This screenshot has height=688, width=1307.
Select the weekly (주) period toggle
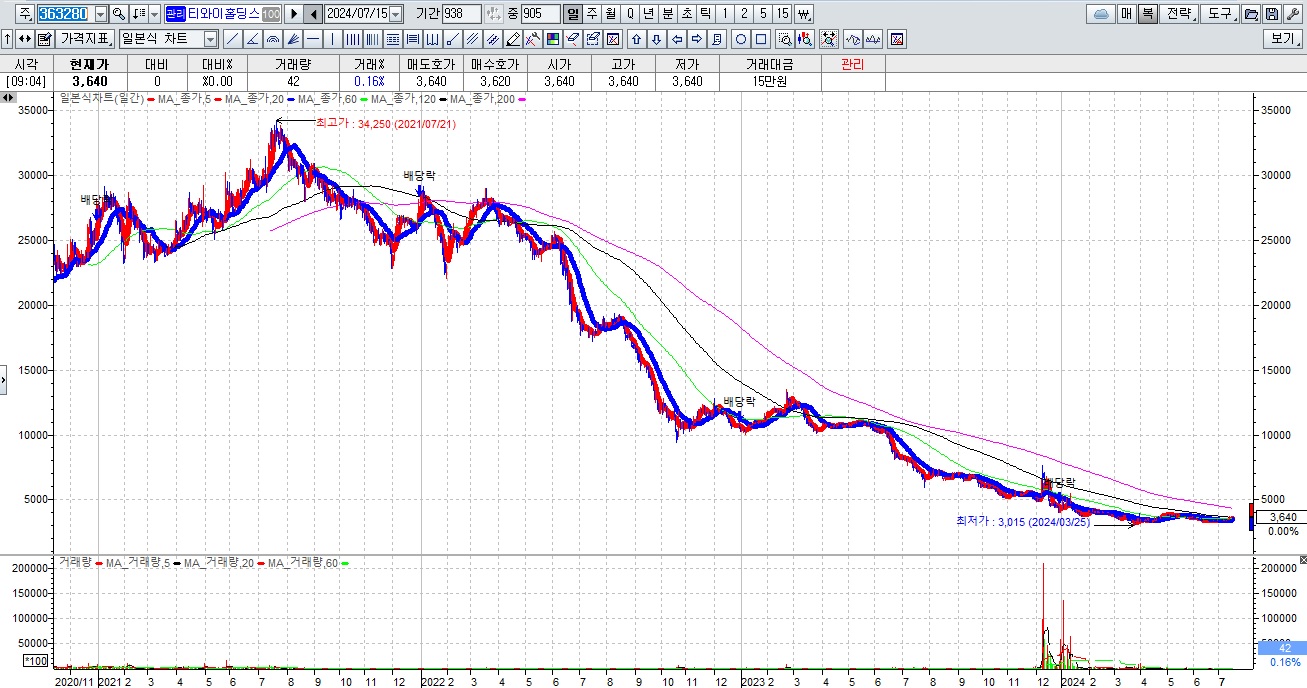[x=591, y=14]
